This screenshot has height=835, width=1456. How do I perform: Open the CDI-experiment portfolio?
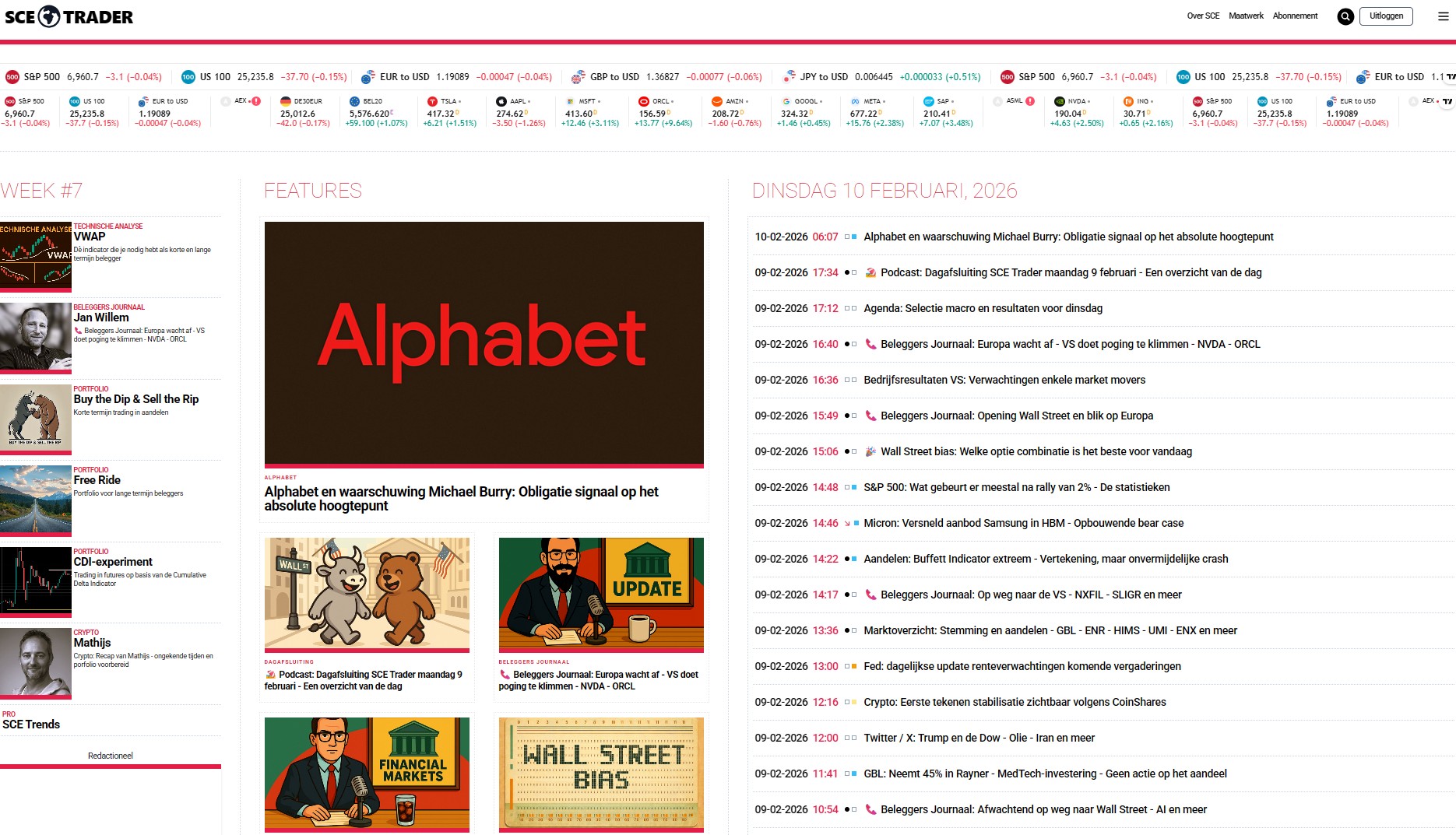coord(113,562)
